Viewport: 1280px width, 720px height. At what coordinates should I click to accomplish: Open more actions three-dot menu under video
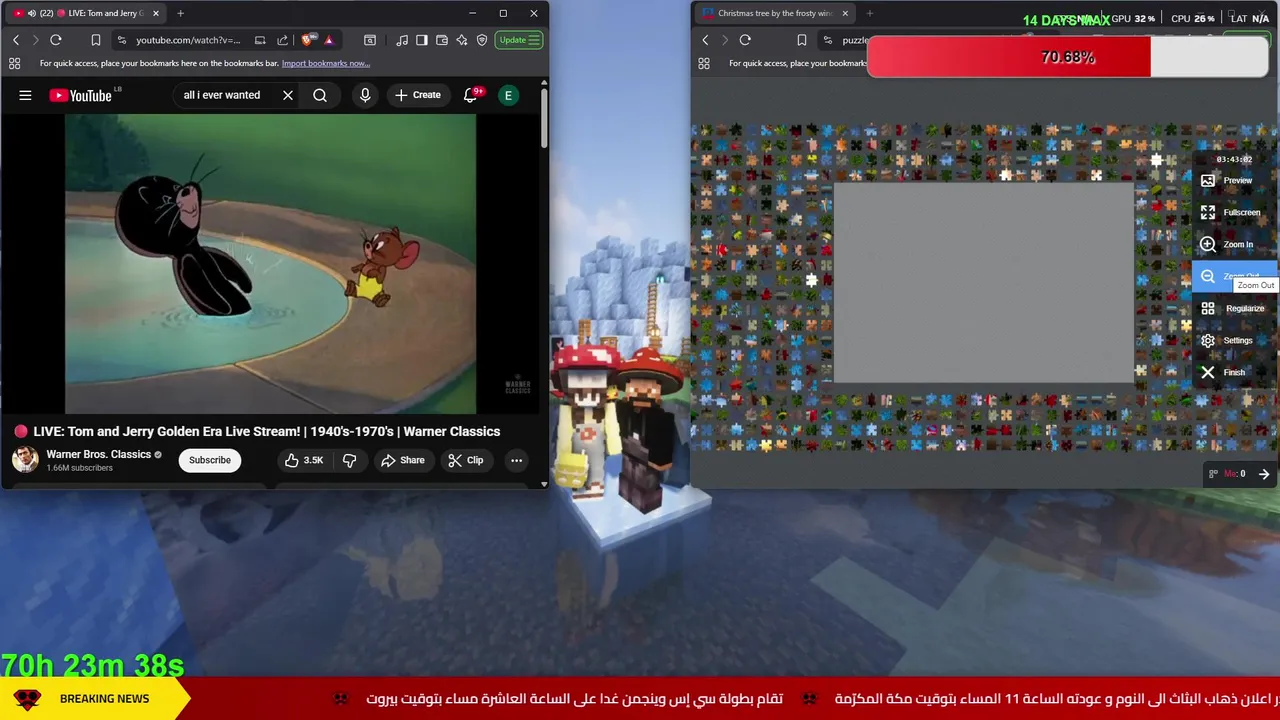[516, 460]
